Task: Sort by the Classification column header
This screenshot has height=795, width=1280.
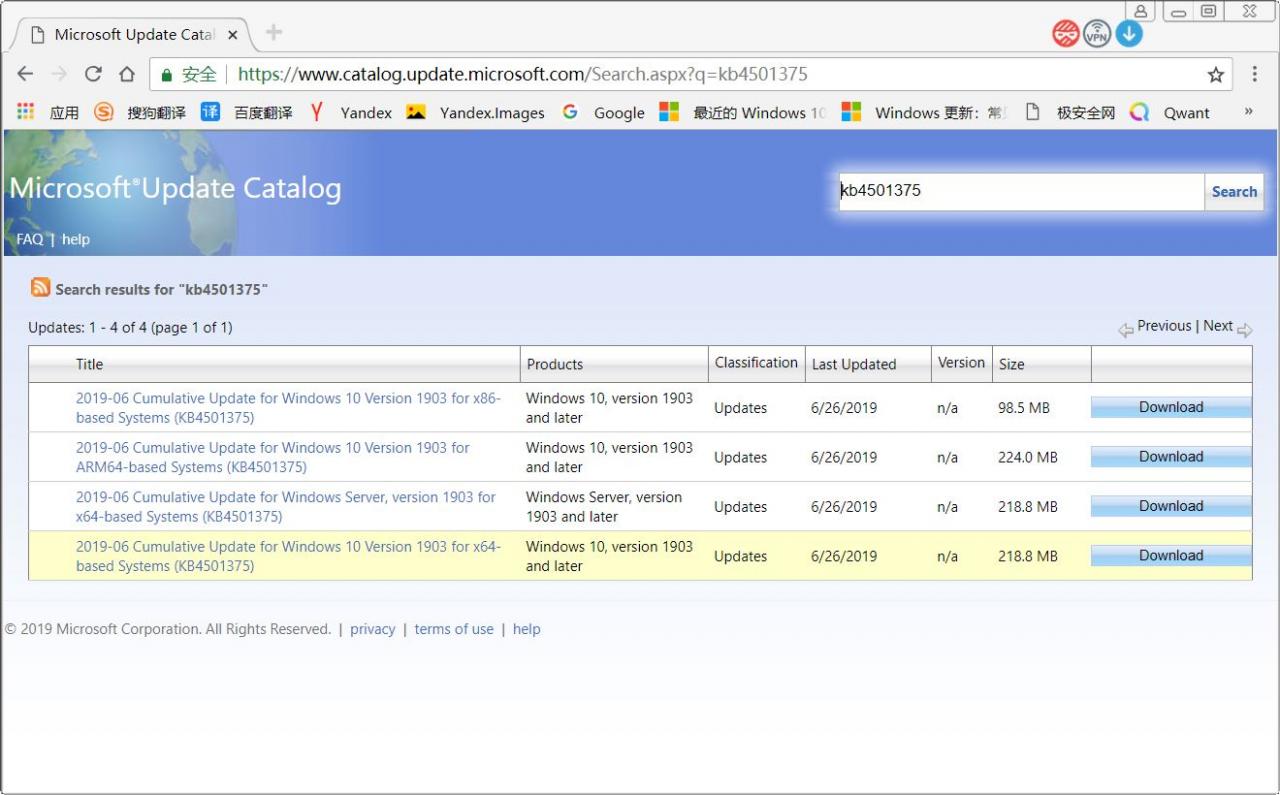Action: (756, 363)
